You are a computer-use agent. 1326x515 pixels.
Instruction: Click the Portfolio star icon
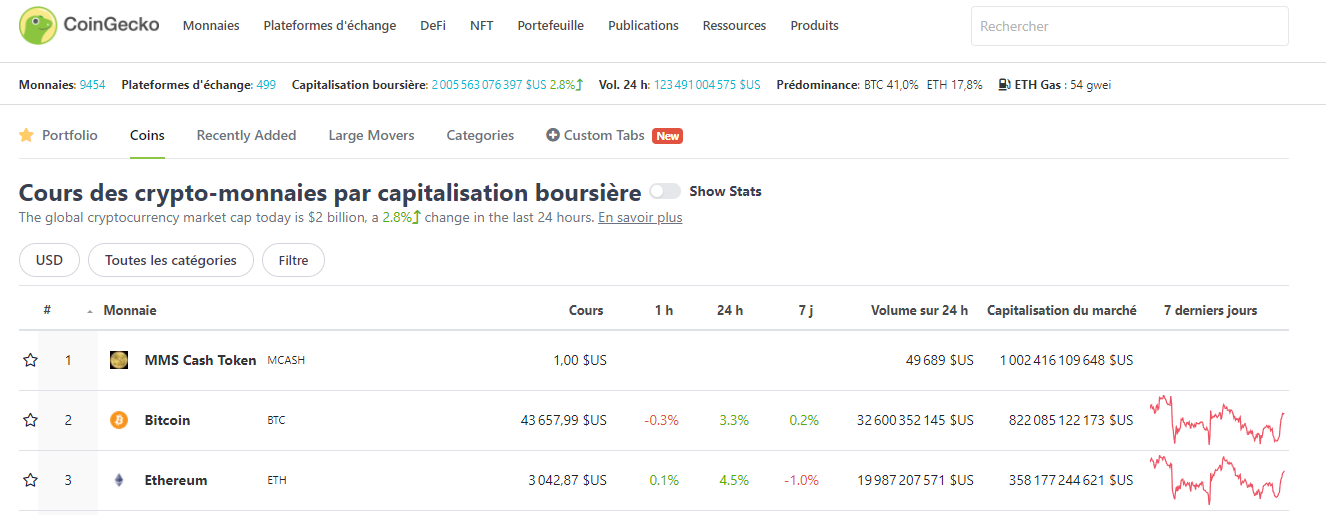[27, 135]
